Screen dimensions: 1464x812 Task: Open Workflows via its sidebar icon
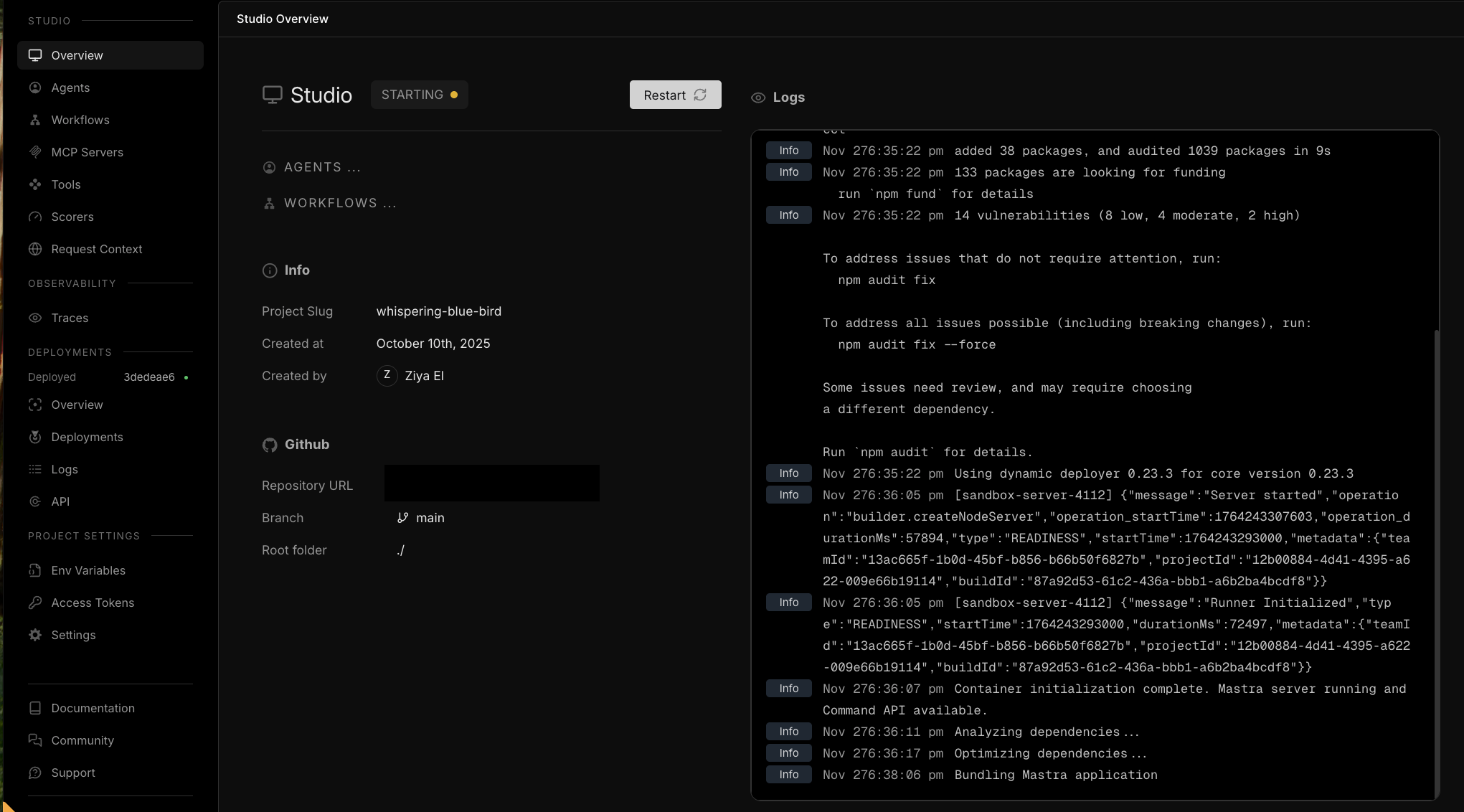pos(35,120)
